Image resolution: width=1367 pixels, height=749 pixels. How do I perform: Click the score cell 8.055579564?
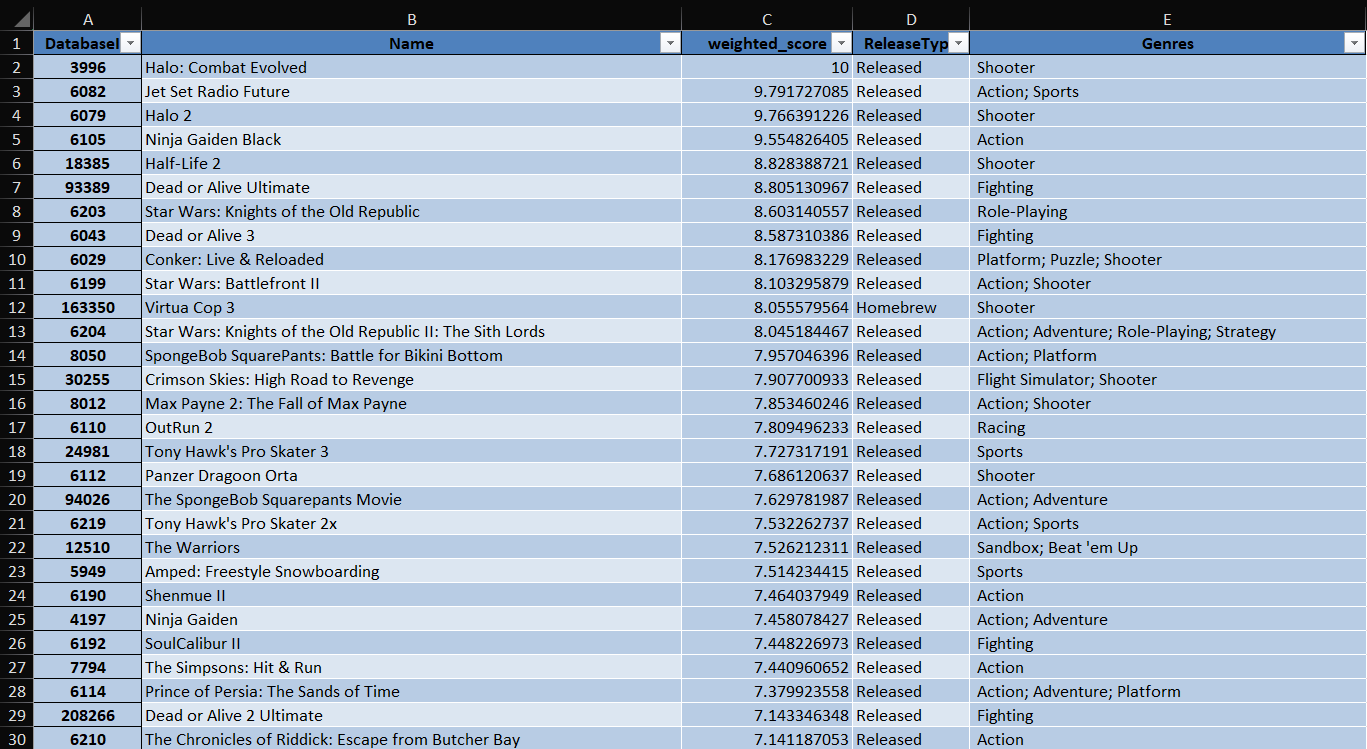tap(767, 307)
